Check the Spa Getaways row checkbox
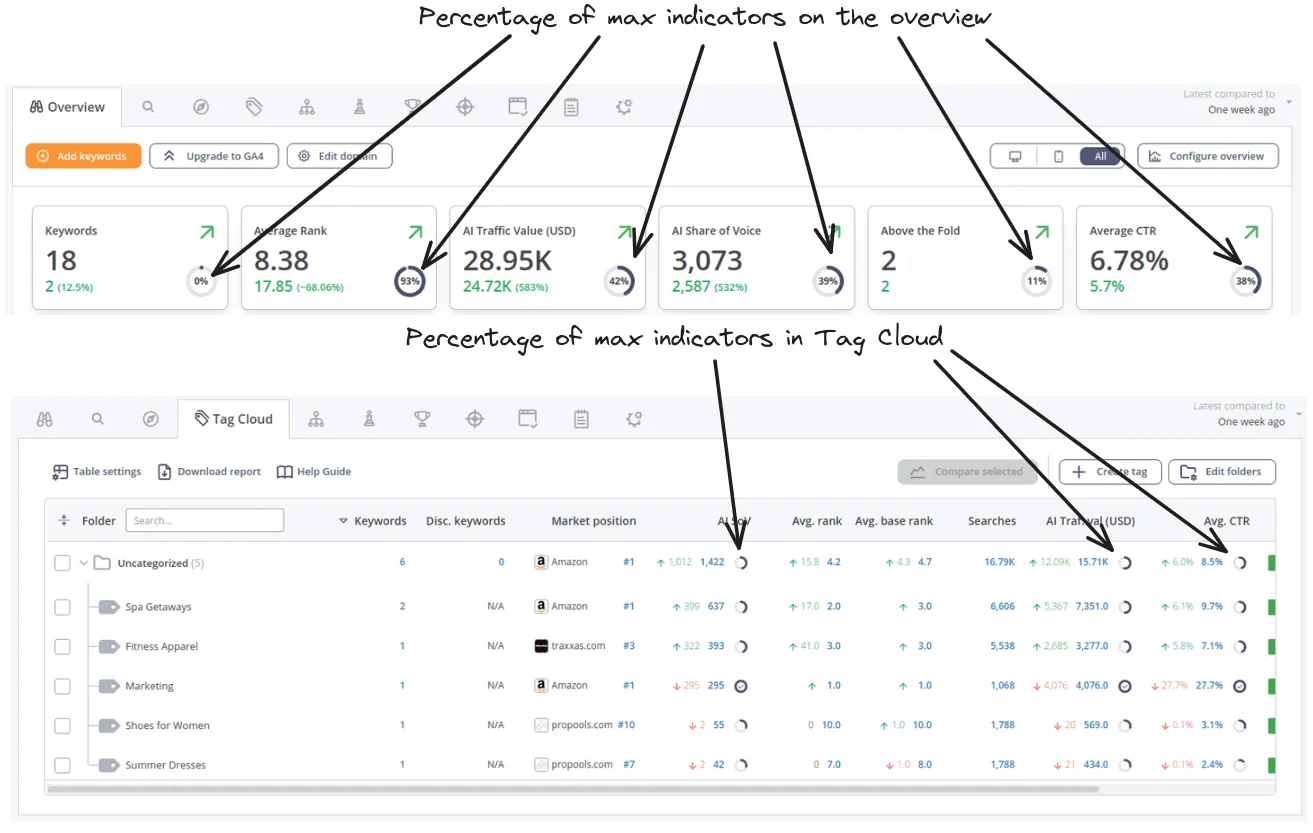 [x=62, y=607]
